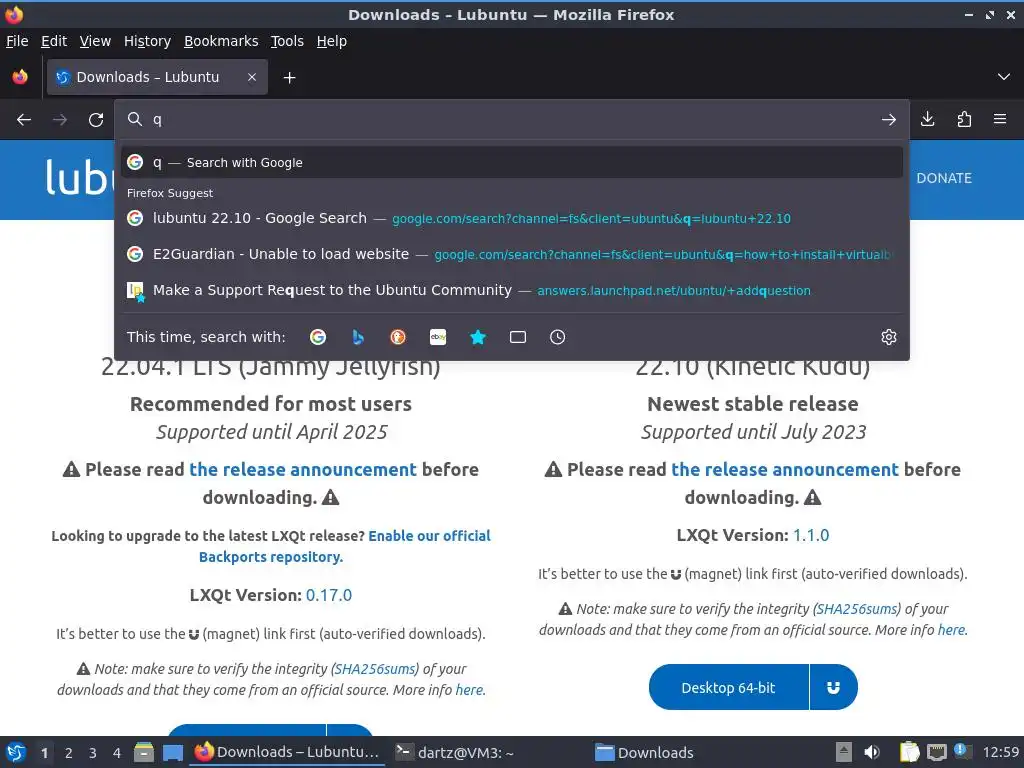Open network connection tray icon
1024x768 pixels.
(x=936, y=752)
